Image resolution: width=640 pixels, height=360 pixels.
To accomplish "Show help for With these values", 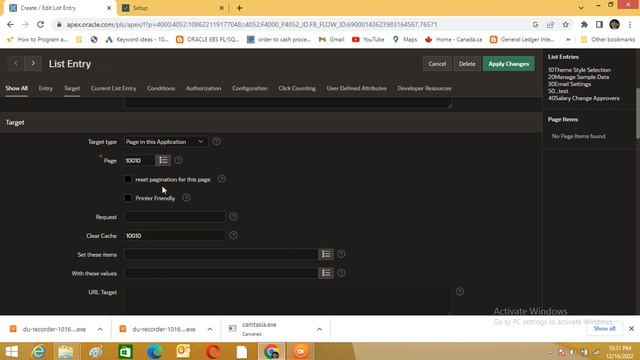I will click(341, 273).
